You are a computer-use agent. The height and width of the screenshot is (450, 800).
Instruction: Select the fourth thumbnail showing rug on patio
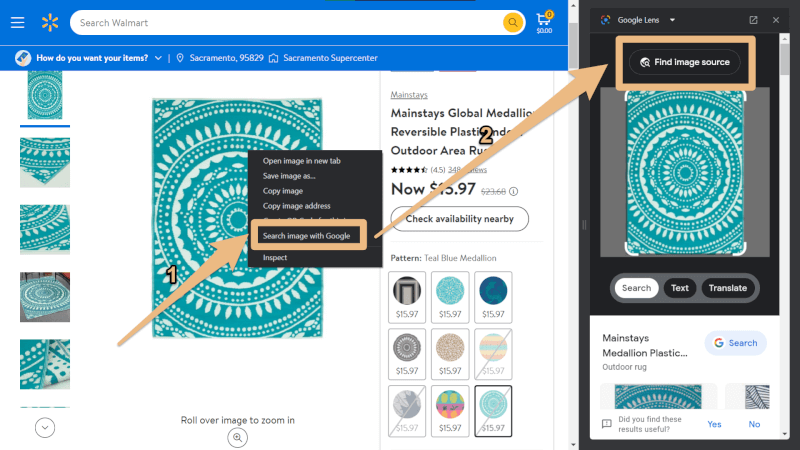45,297
